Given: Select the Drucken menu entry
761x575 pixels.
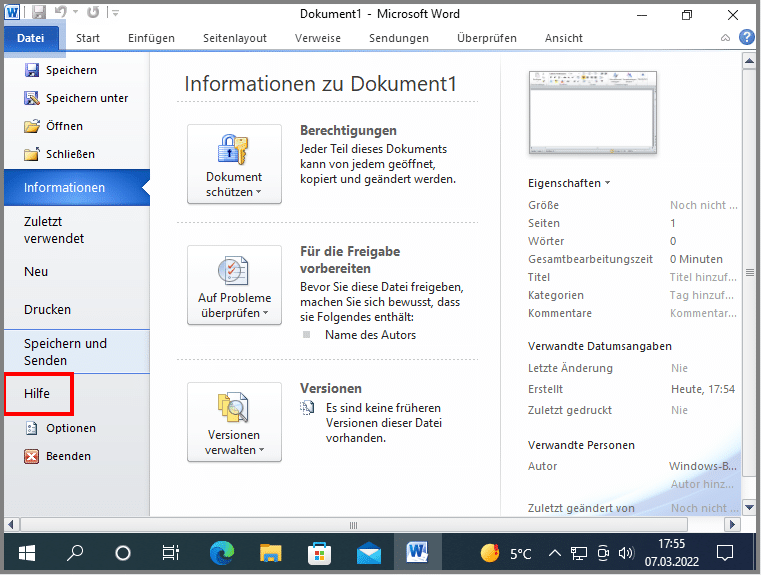Looking at the screenshot, I should coord(48,310).
